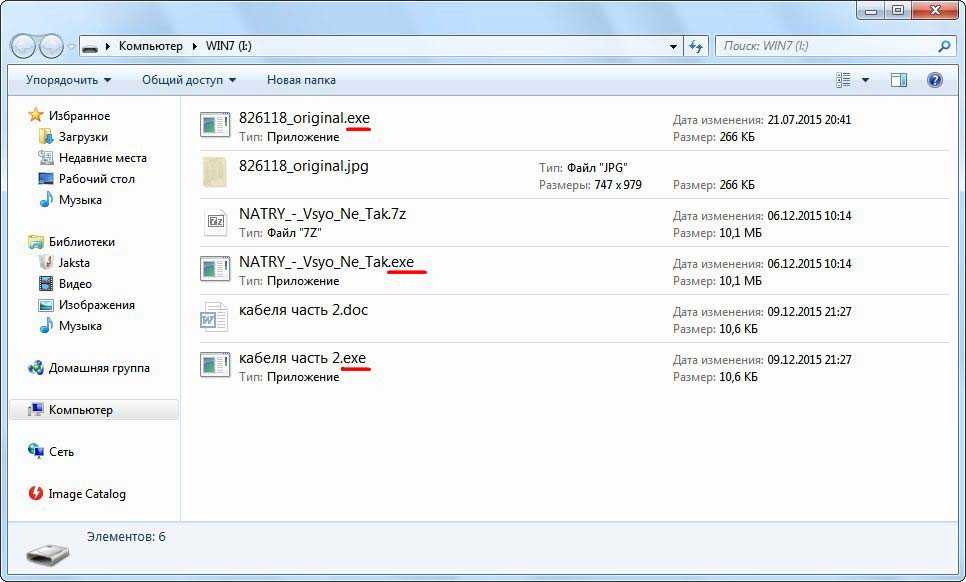Click the Недавние места icon
Viewport: 966px width, 582px height.
[x=46, y=157]
